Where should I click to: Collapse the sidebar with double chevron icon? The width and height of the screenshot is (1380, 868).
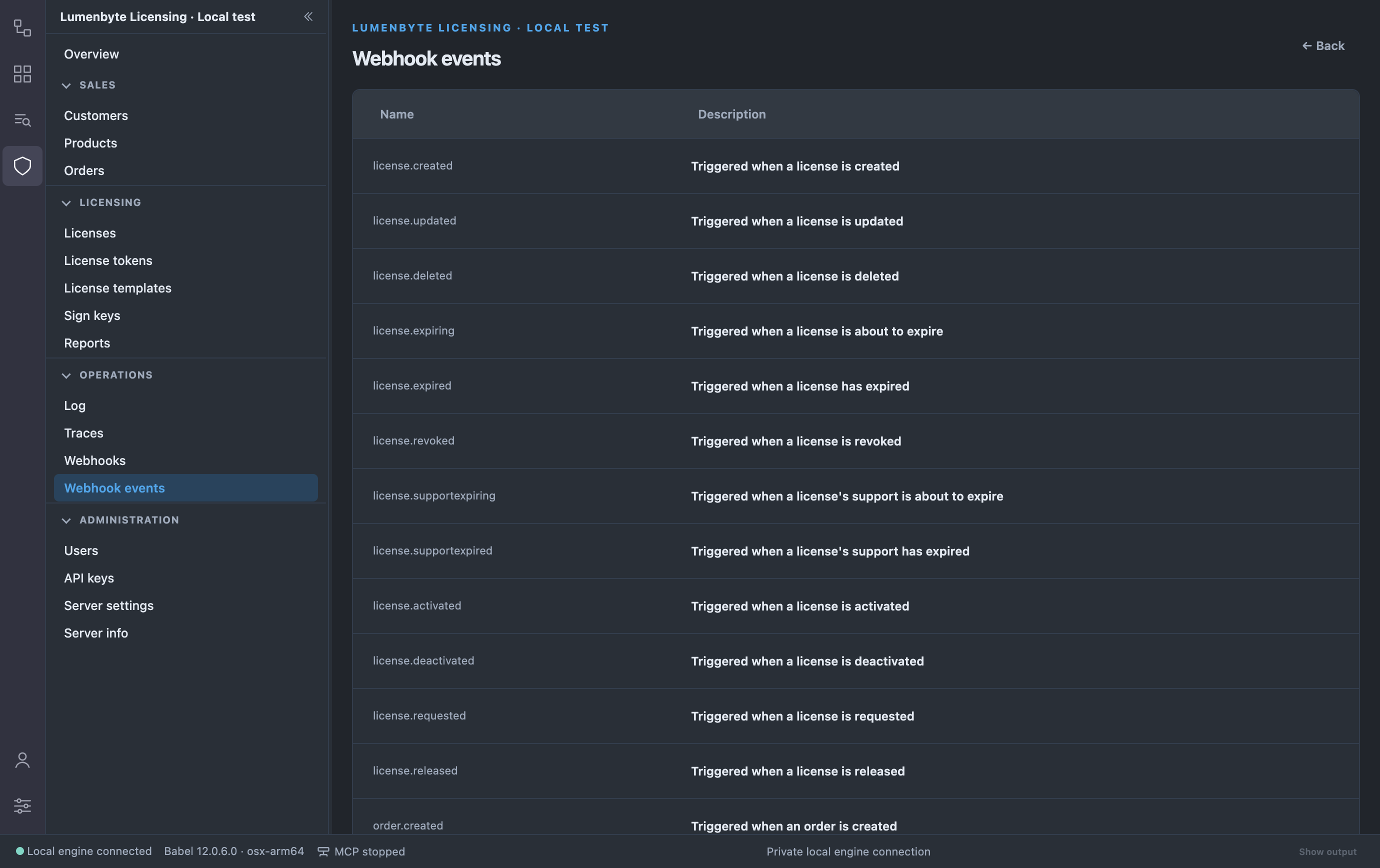click(x=308, y=16)
